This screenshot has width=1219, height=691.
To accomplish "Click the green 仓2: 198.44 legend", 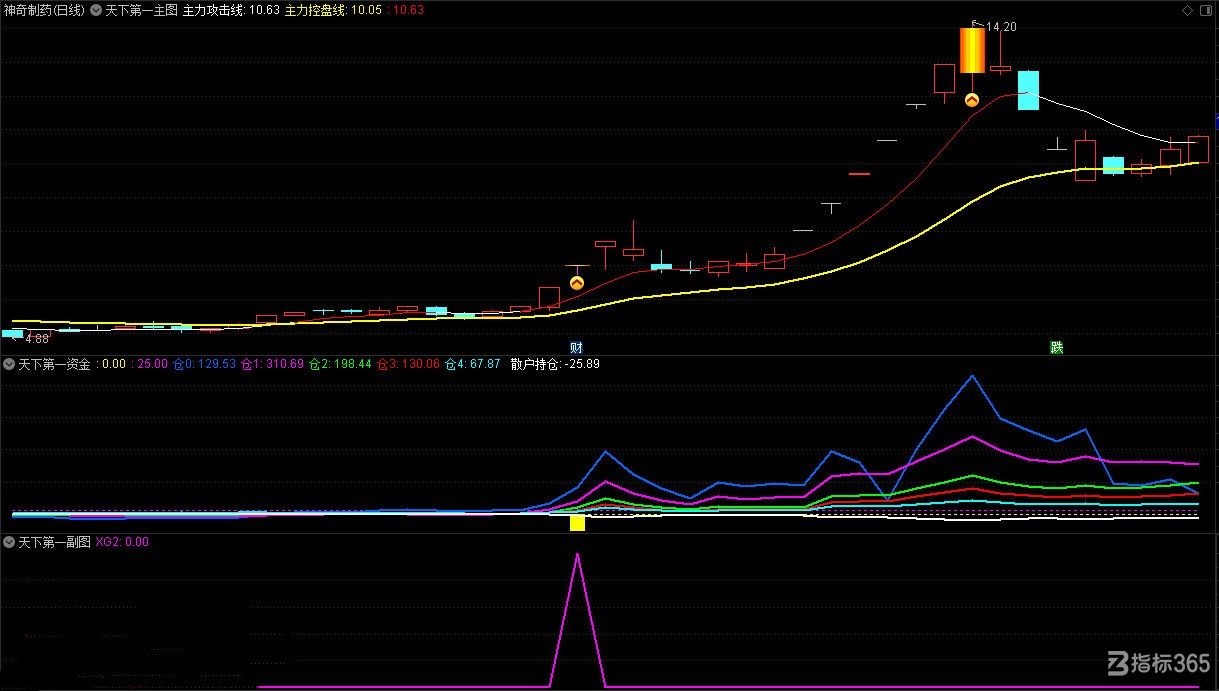I will (340, 364).
